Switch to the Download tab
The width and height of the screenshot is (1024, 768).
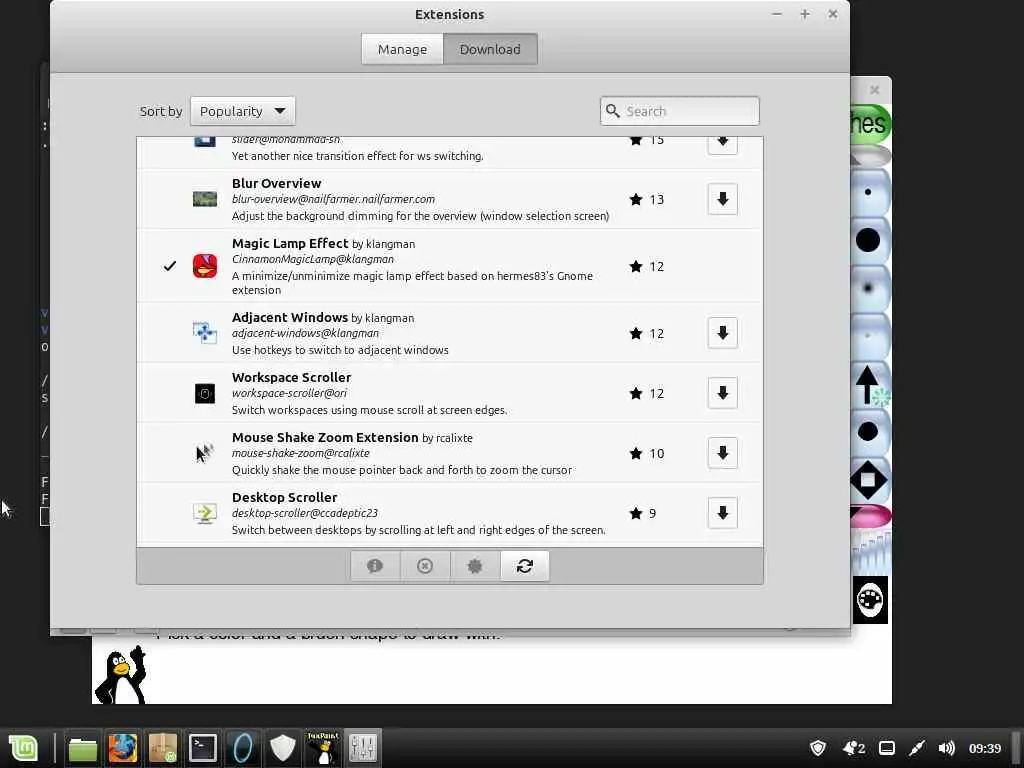coord(490,49)
